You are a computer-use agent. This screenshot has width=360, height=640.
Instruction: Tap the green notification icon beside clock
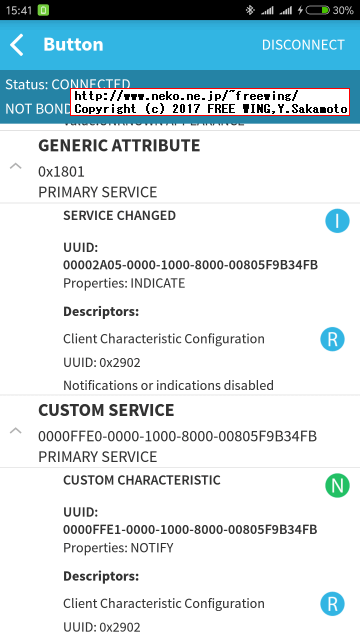(x=43, y=10)
